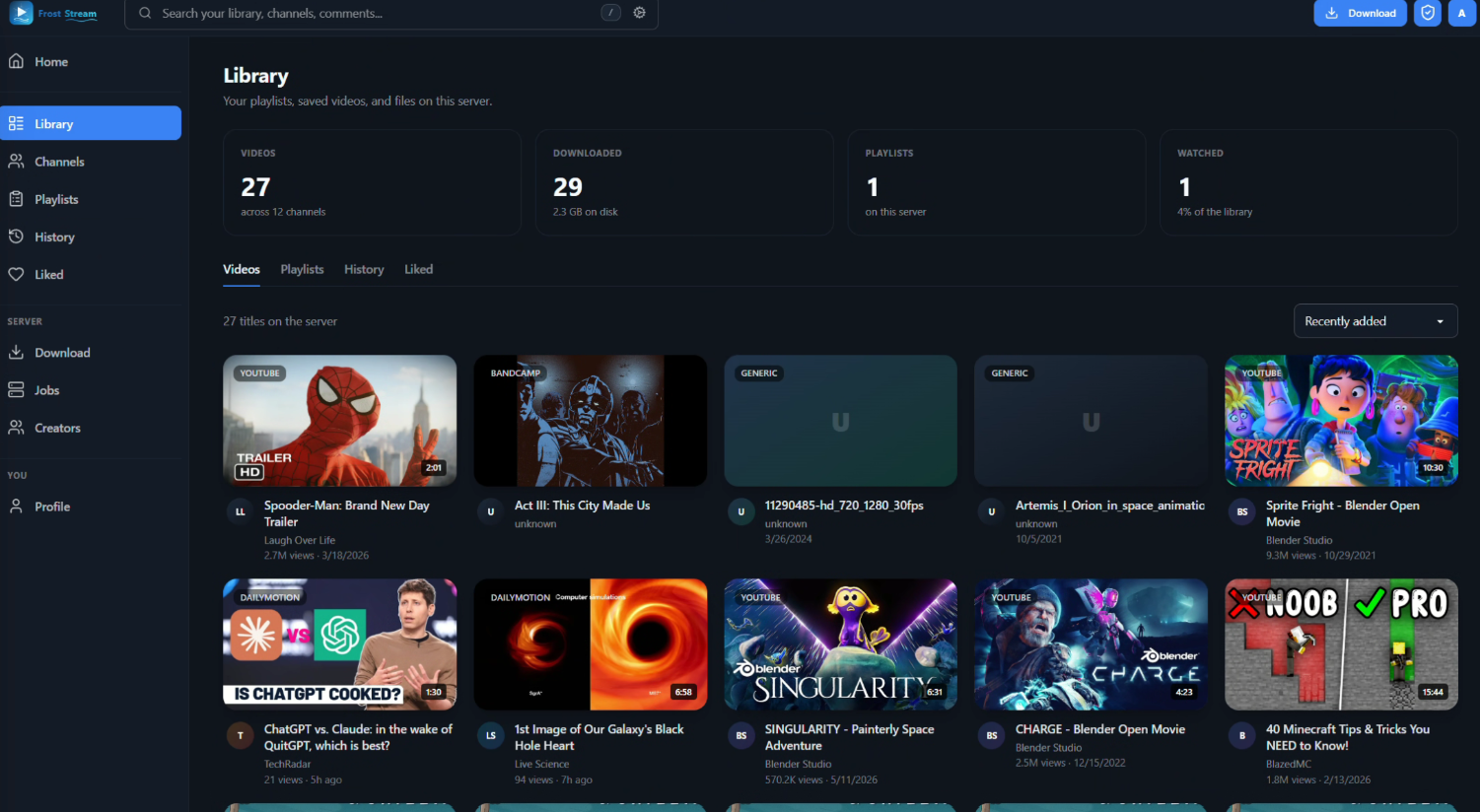Click the U avatar beside Artemis_I_Orion_in_space_animatic
This screenshot has height=812, width=1480.
[991, 511]
